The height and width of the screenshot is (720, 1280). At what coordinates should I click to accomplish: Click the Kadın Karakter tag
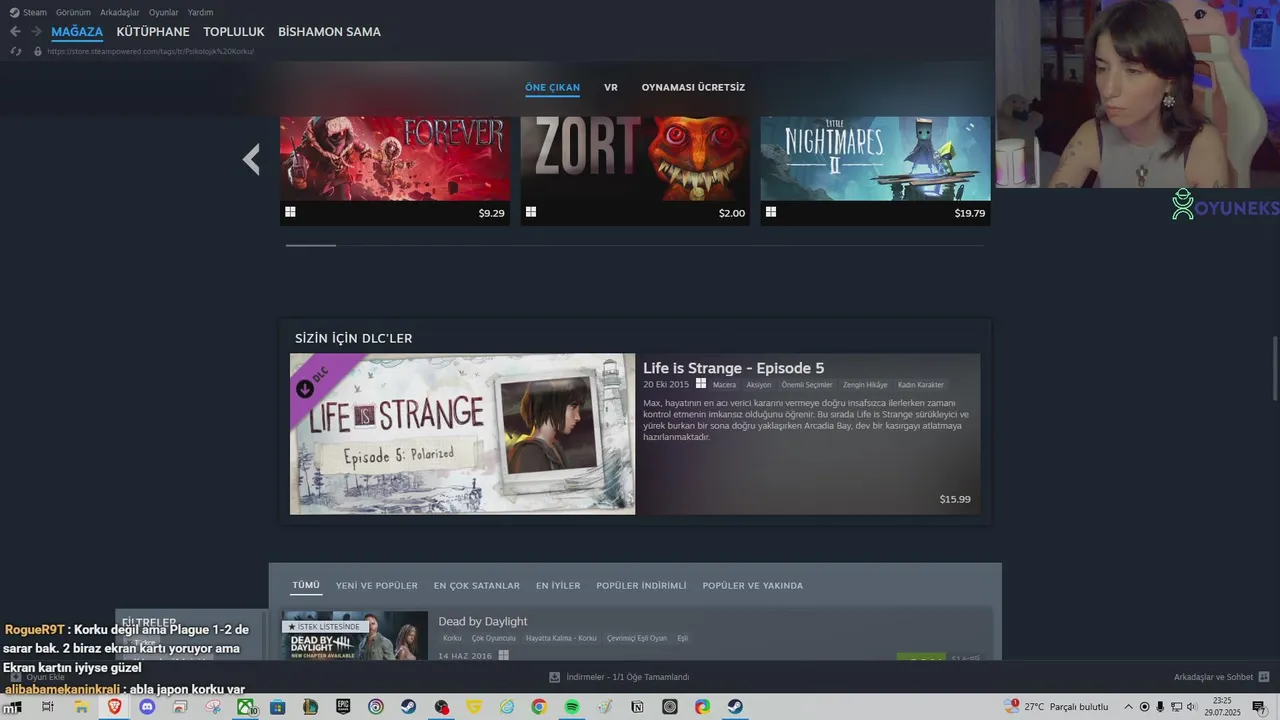point(921,385)
